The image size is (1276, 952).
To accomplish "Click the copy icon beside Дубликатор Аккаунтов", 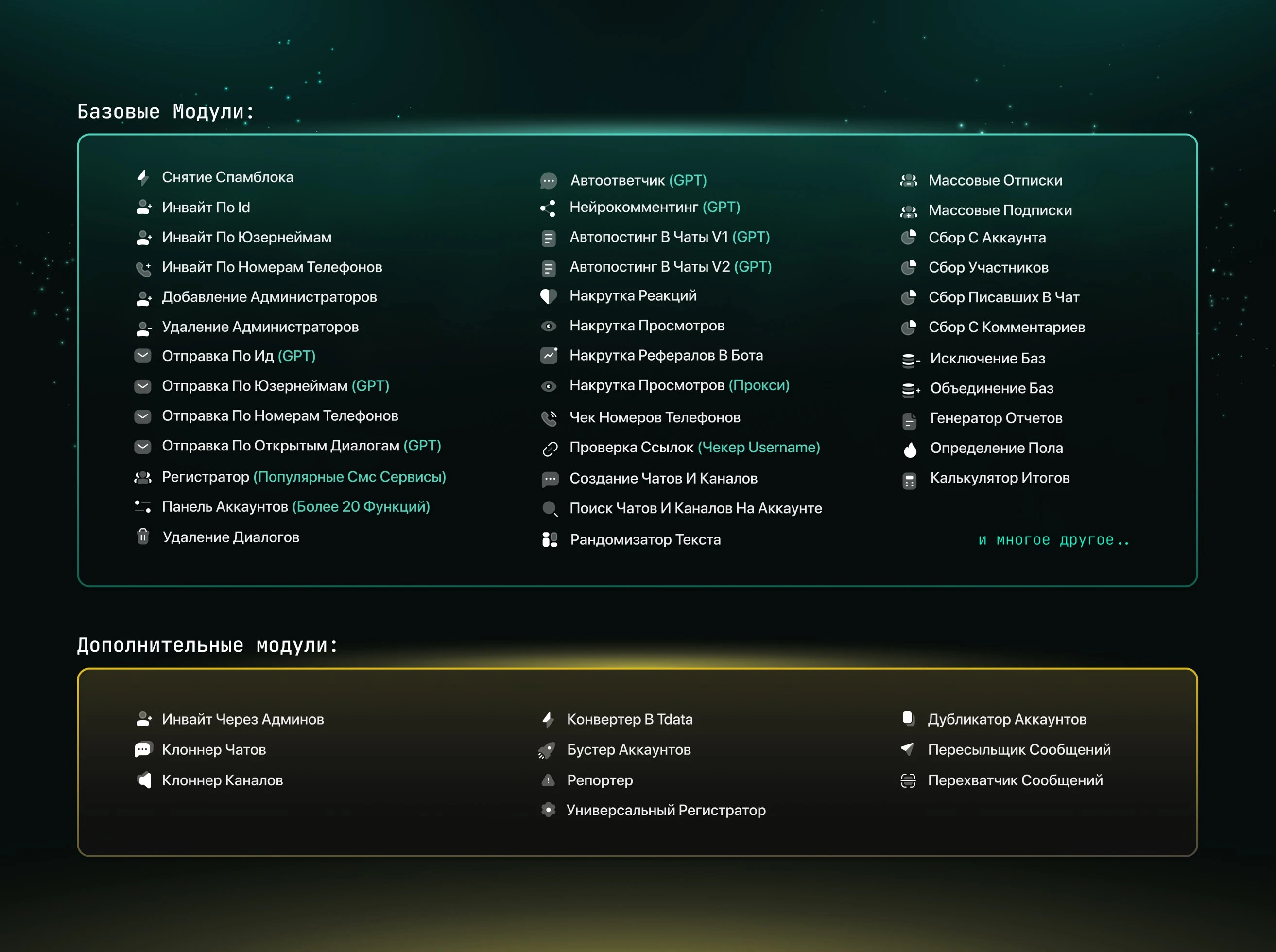I will pos(908,718).
